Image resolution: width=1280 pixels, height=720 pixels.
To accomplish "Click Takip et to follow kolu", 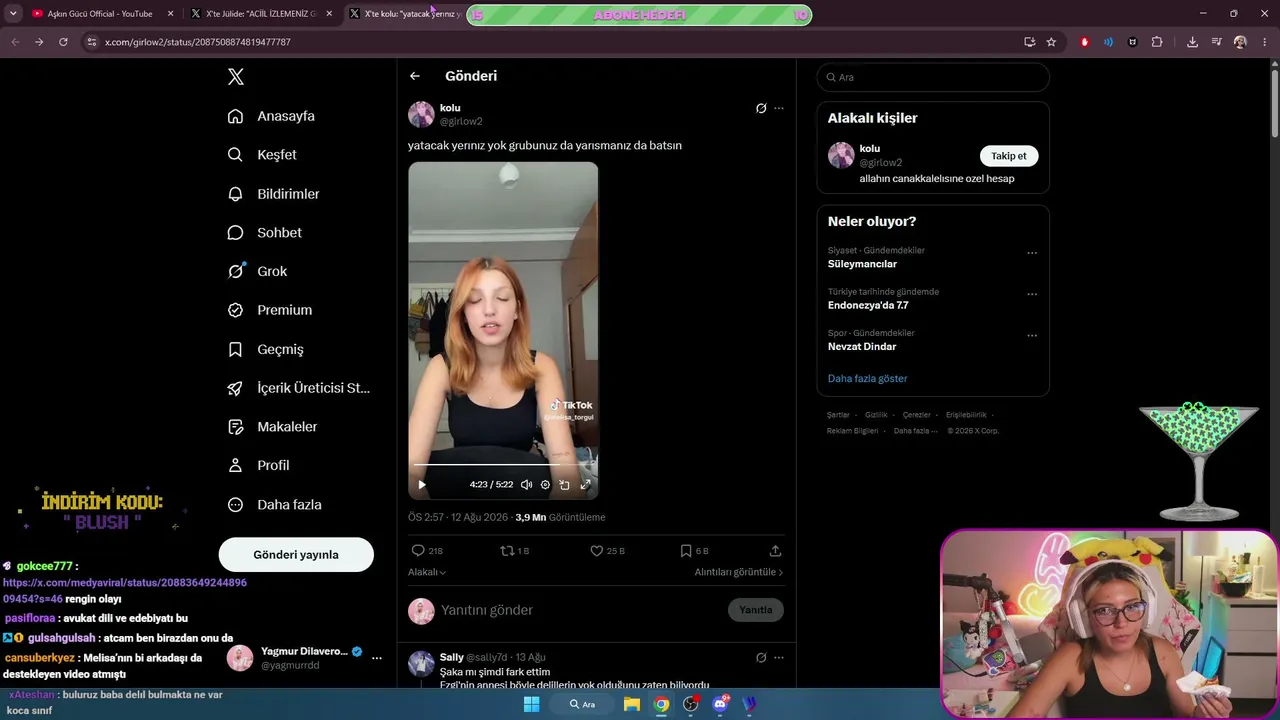I will (x=1009, y=156).
